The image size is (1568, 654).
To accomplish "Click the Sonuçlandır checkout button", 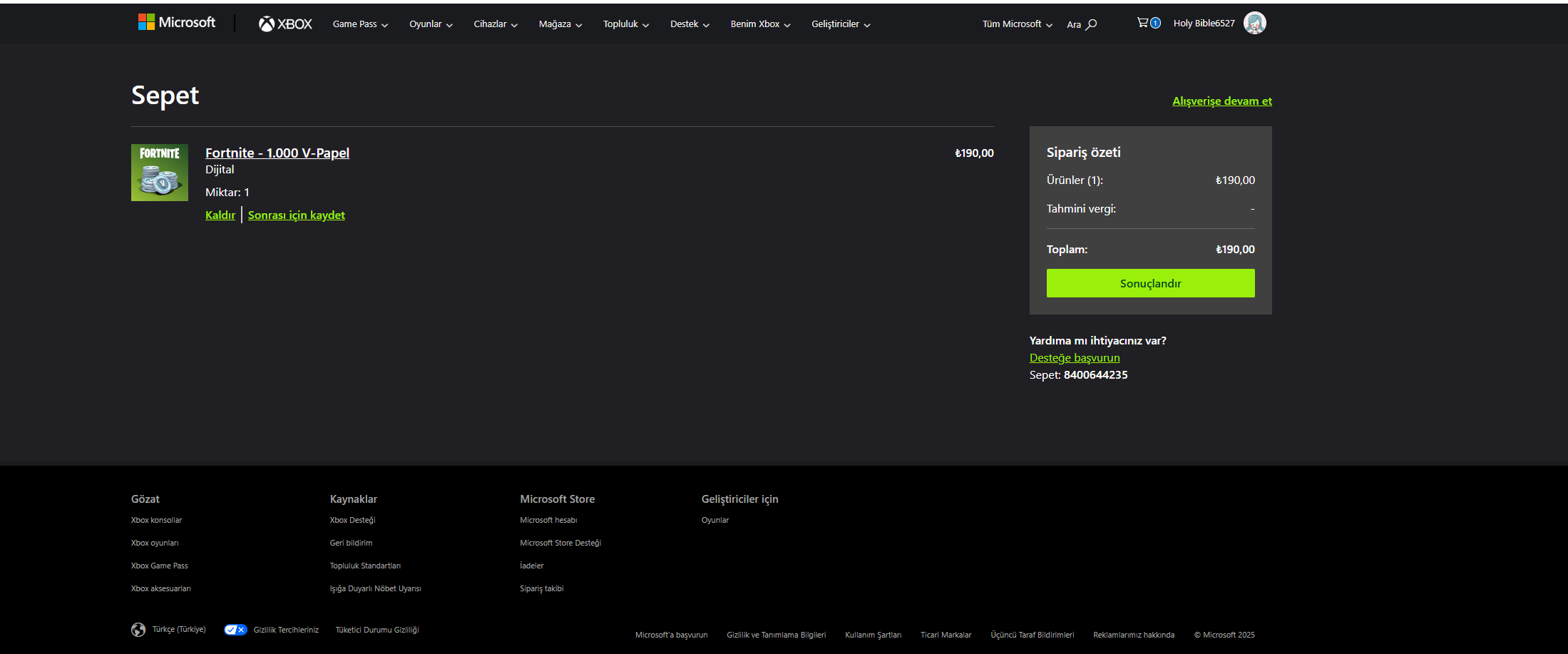I will point(1150,283).
